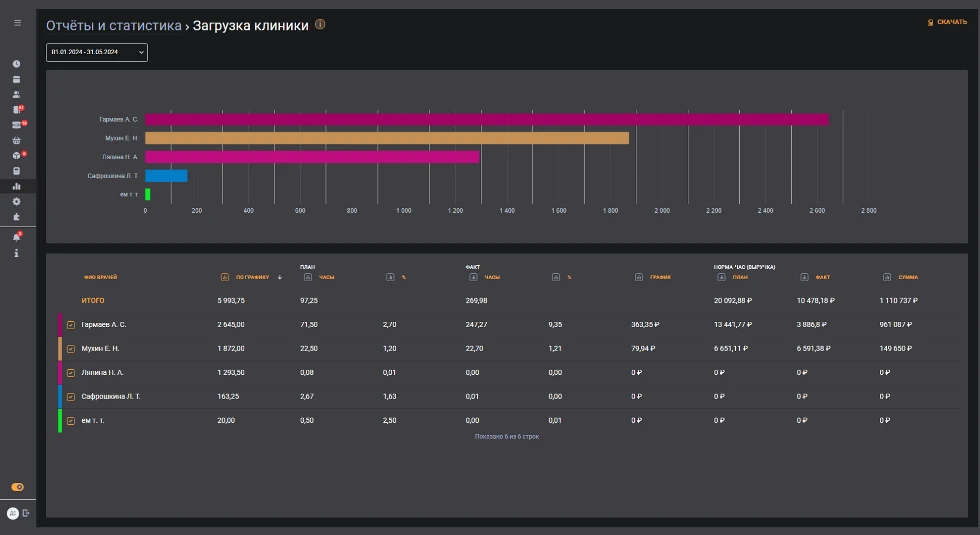This screenshot has width=980, height=535.
Task: Uncheck the Гармаев А. С. row checkbox
Action: 71,325
